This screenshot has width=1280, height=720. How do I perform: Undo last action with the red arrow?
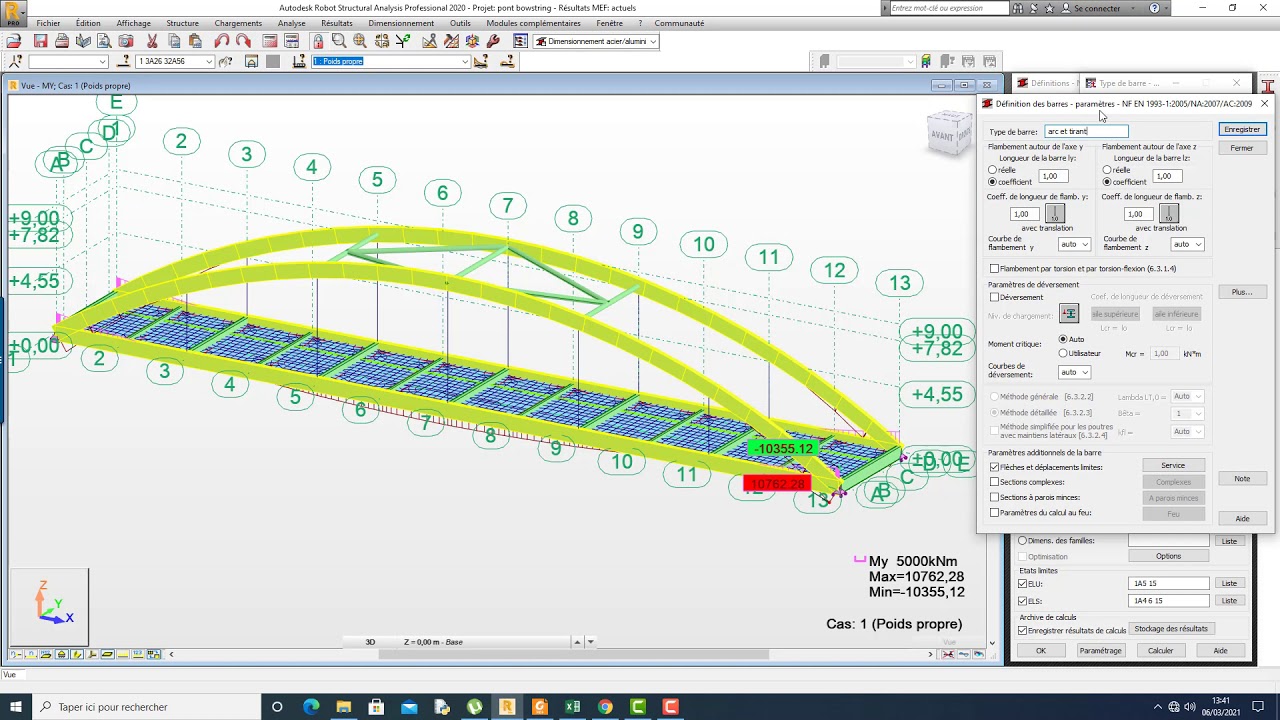pyautogui.click(x=221, y=42)
